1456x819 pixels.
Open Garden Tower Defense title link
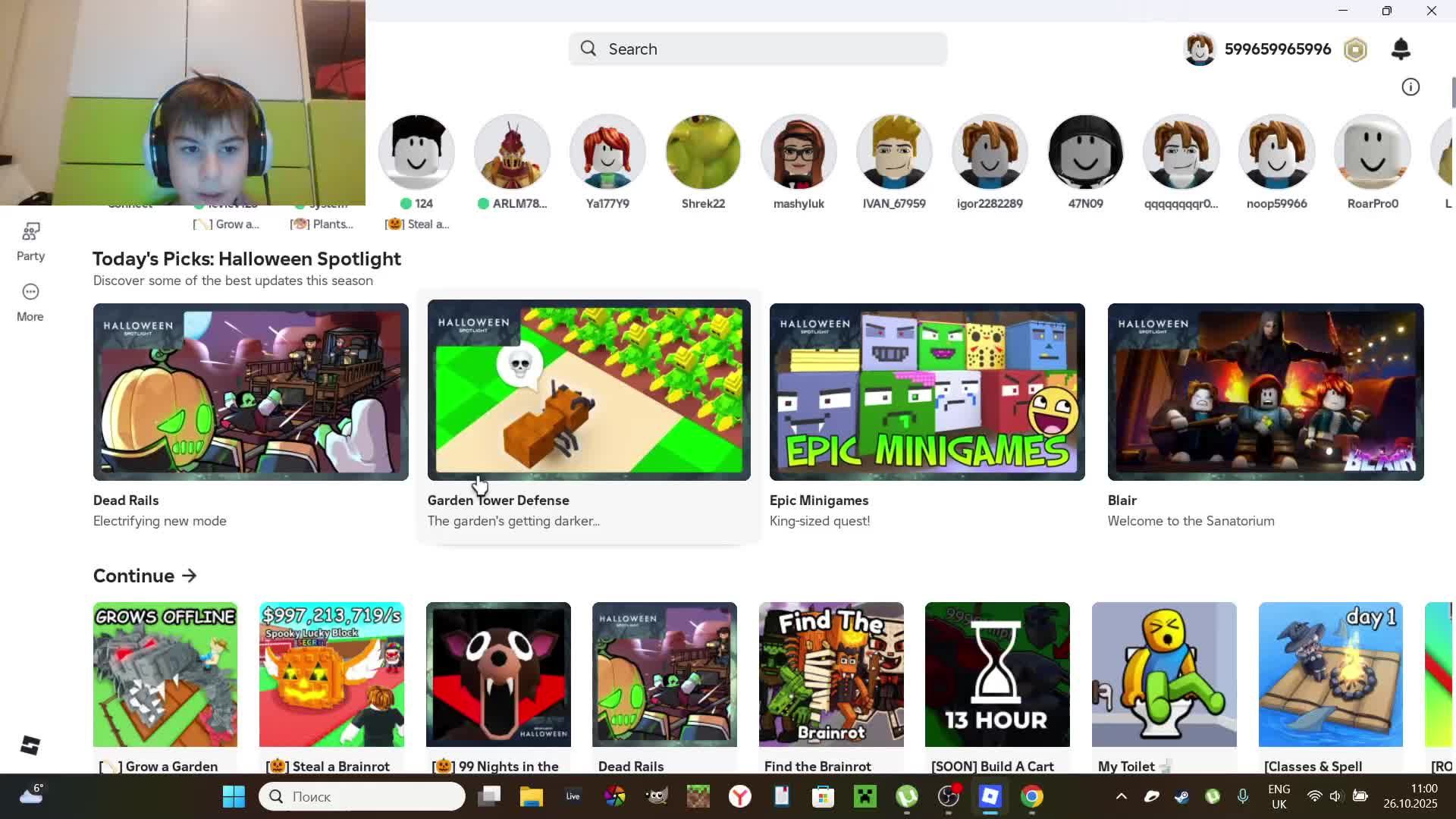[498, 500]
